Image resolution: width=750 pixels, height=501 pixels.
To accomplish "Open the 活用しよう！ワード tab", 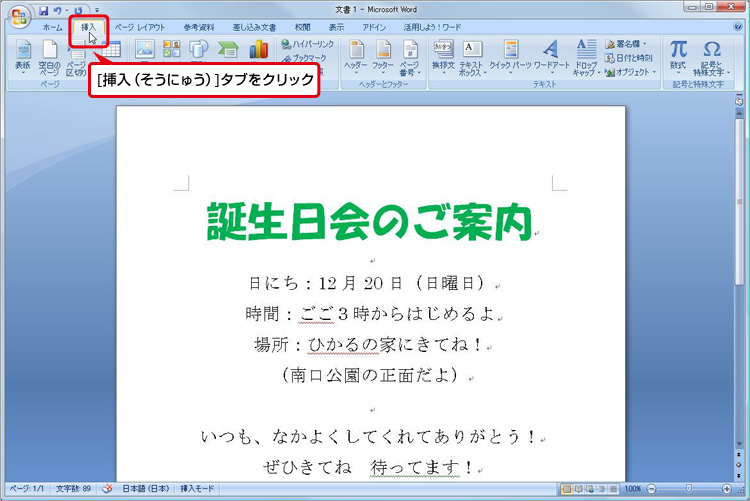I will click(432, 28).
